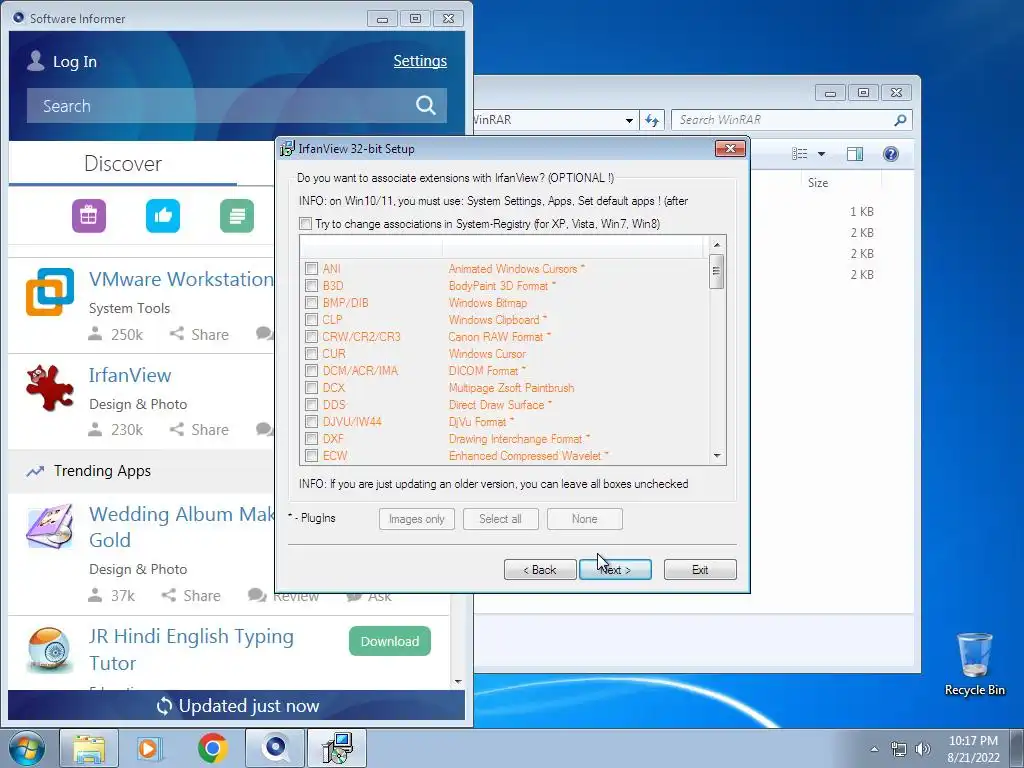Click the green news list icon
Image resolution: width=1024 pixels, height=768 pixels.
click(x=237, y=216)
